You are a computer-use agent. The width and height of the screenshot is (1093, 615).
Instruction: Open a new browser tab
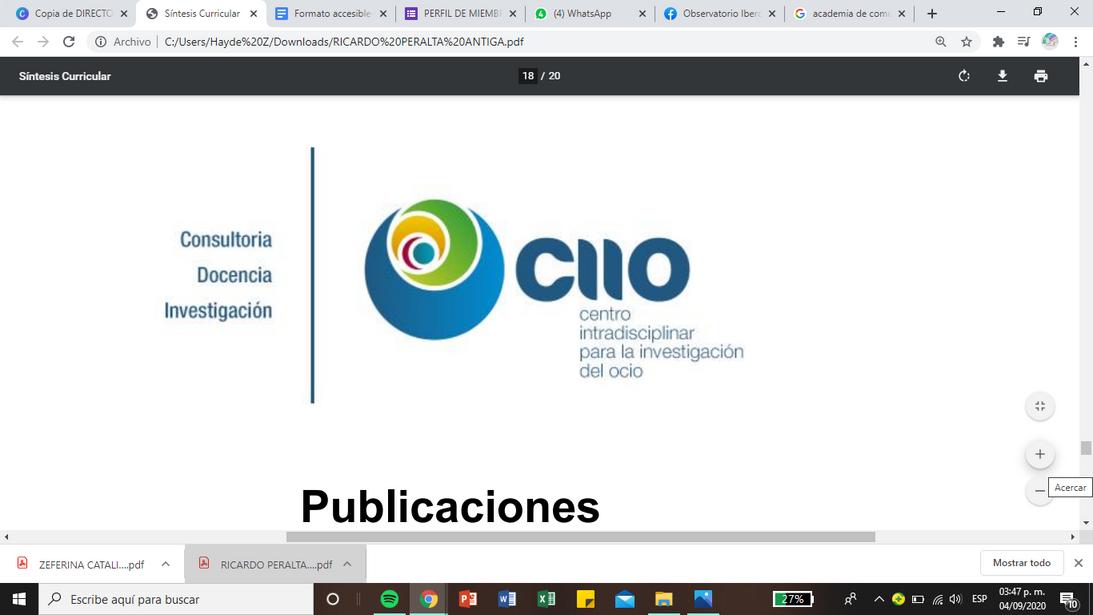tap(932, 13)
